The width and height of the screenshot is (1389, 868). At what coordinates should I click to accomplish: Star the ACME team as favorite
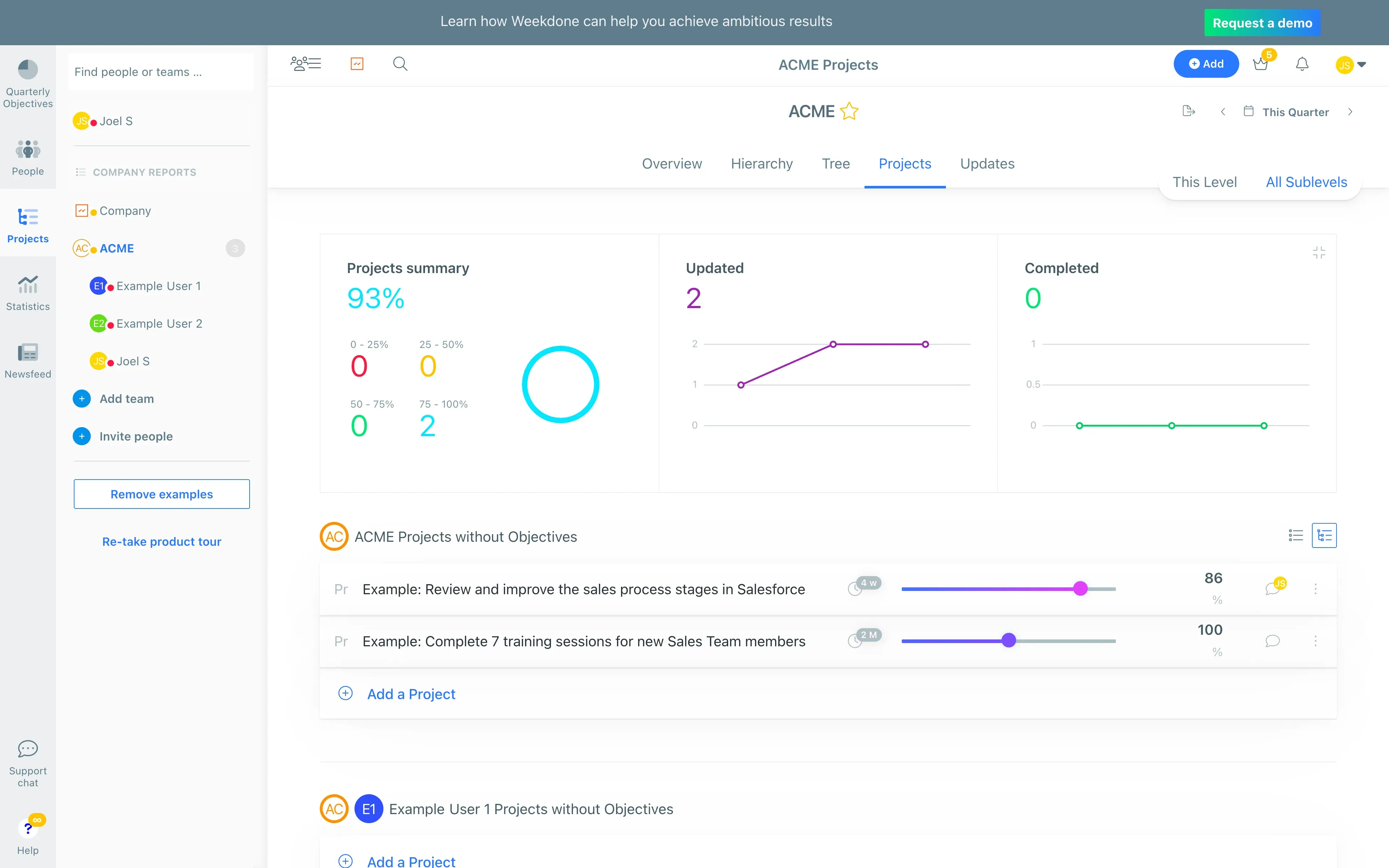[849, 111]
